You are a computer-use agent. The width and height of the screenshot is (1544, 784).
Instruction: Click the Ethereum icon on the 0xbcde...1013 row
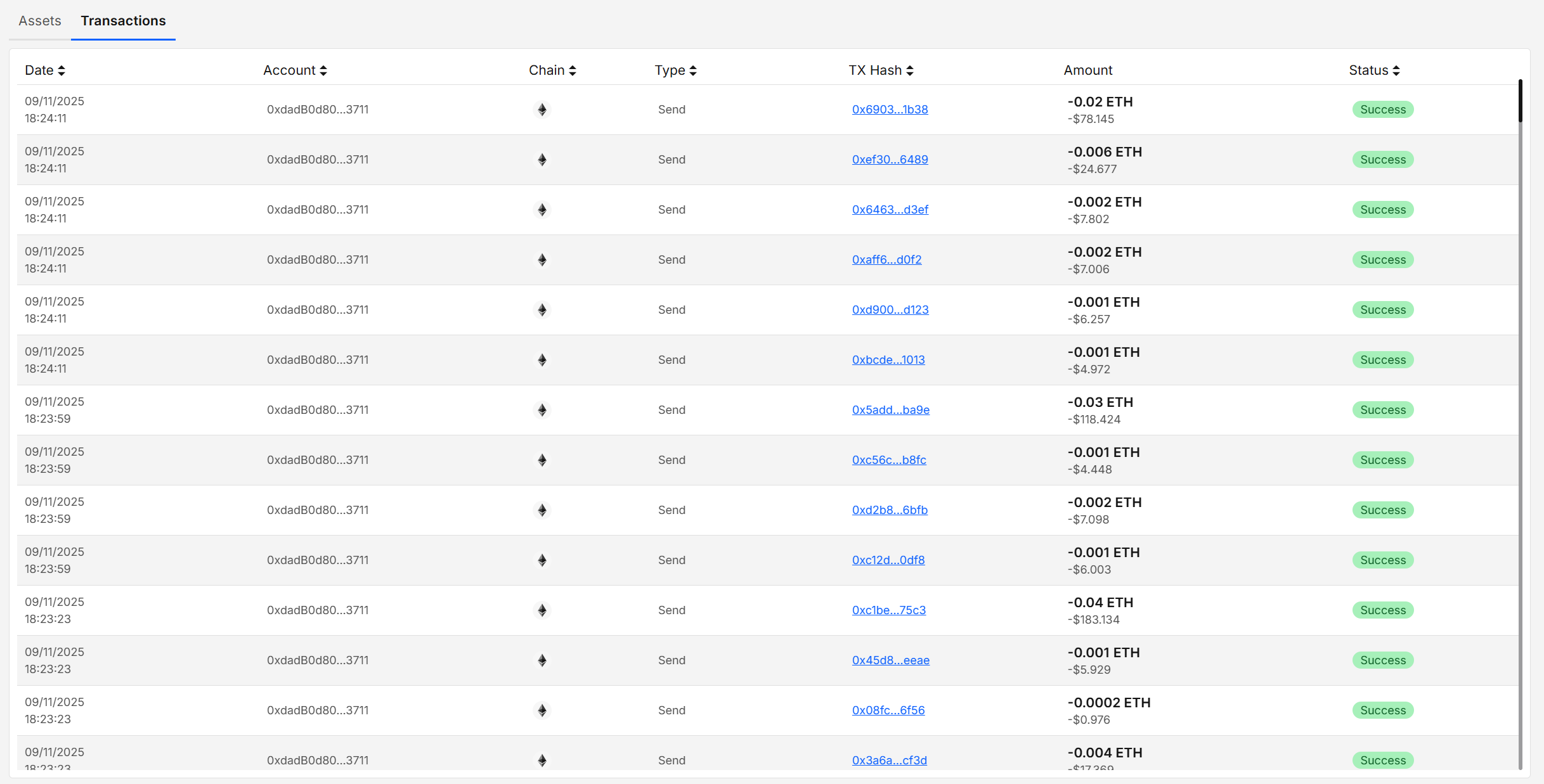point(542,359)
